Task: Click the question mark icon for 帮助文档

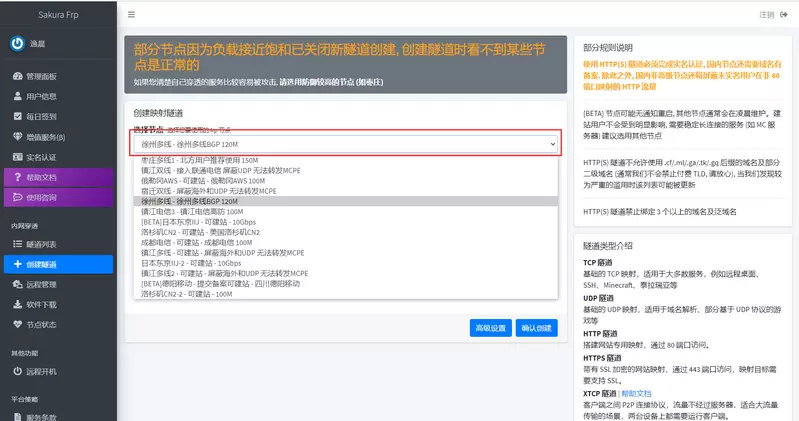Action: tap(18, 177)
